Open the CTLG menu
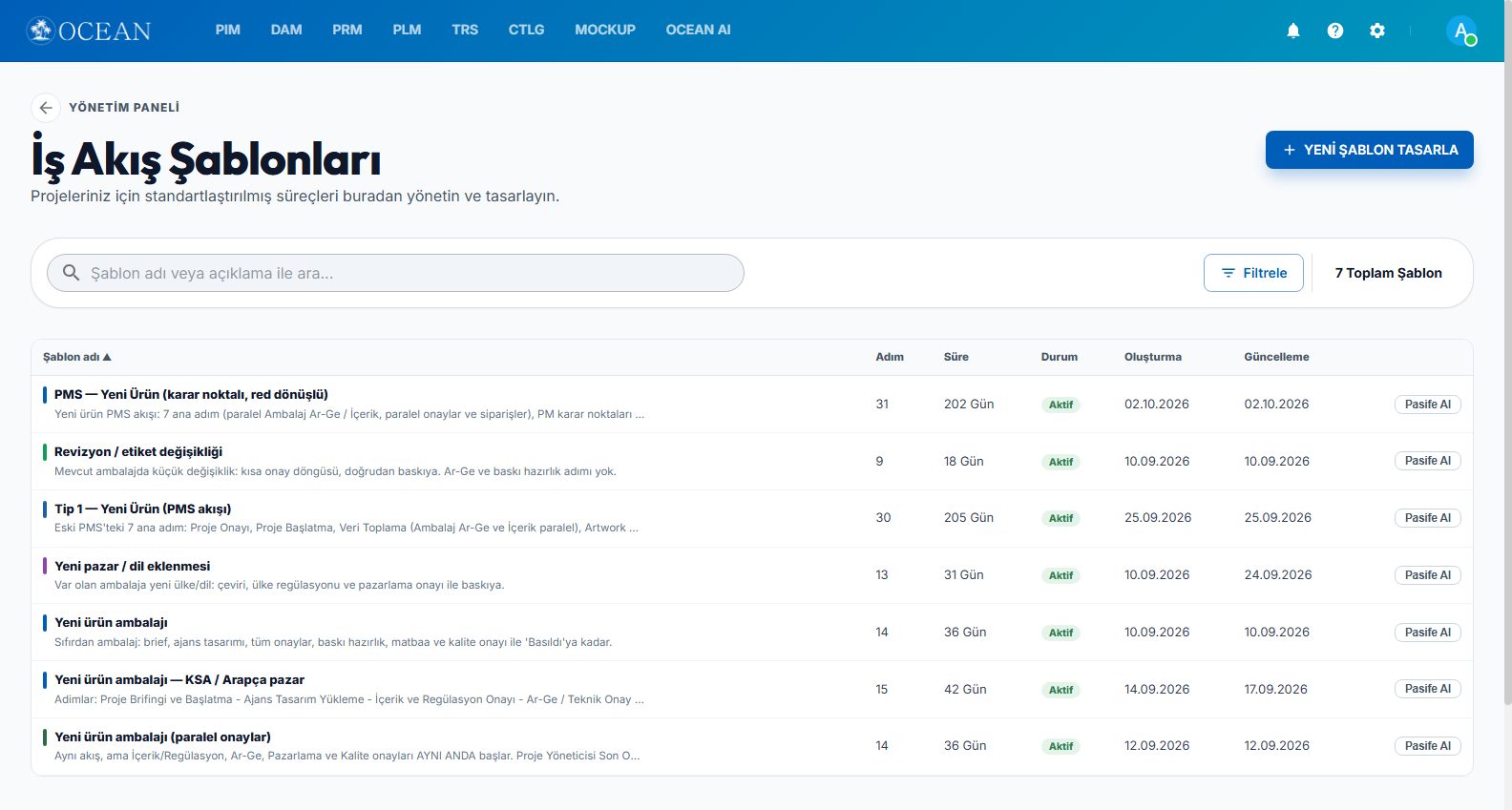The image size is (1512, 810). click(x=526, y=30)
